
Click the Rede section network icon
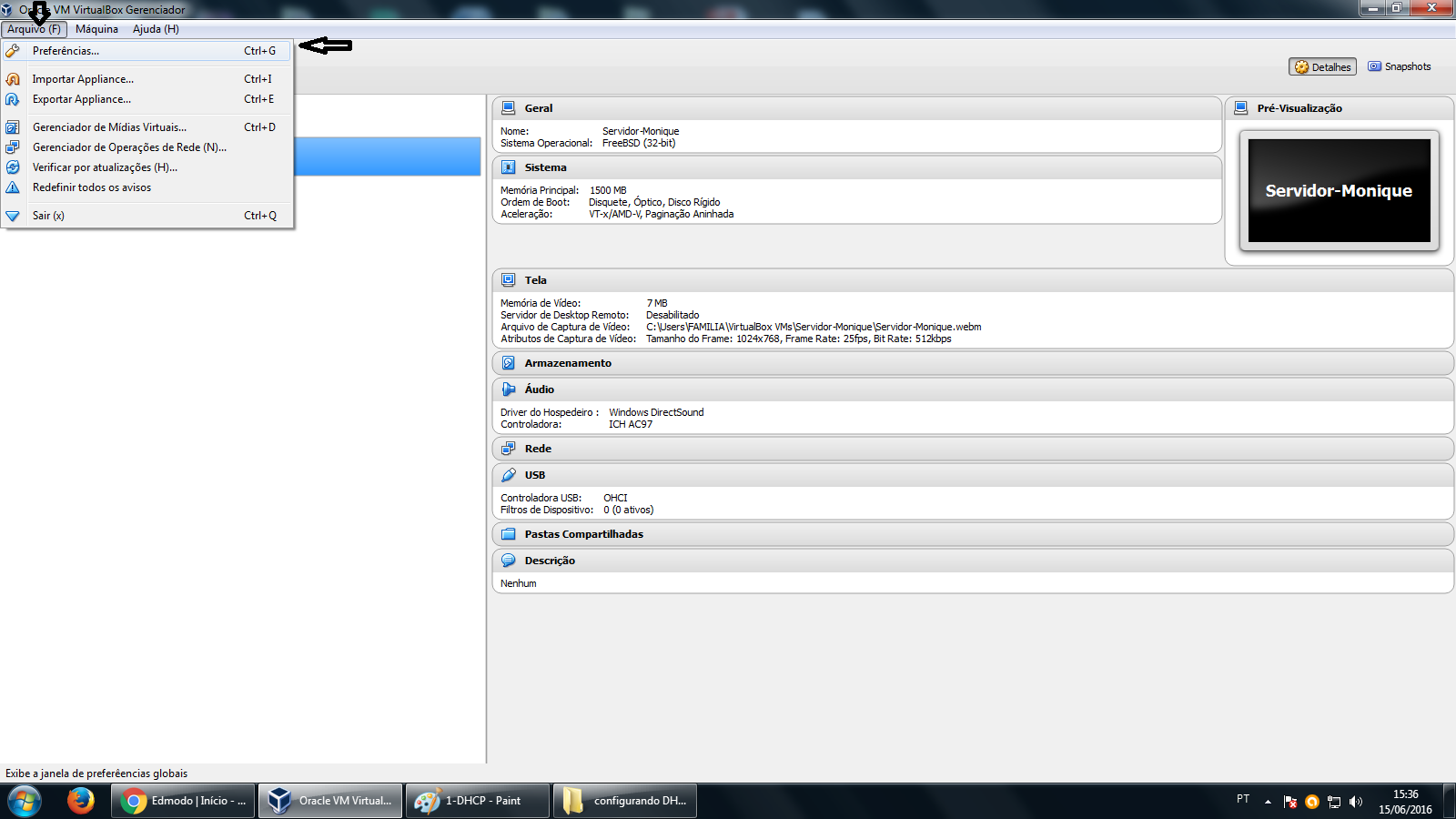(509, 449)
